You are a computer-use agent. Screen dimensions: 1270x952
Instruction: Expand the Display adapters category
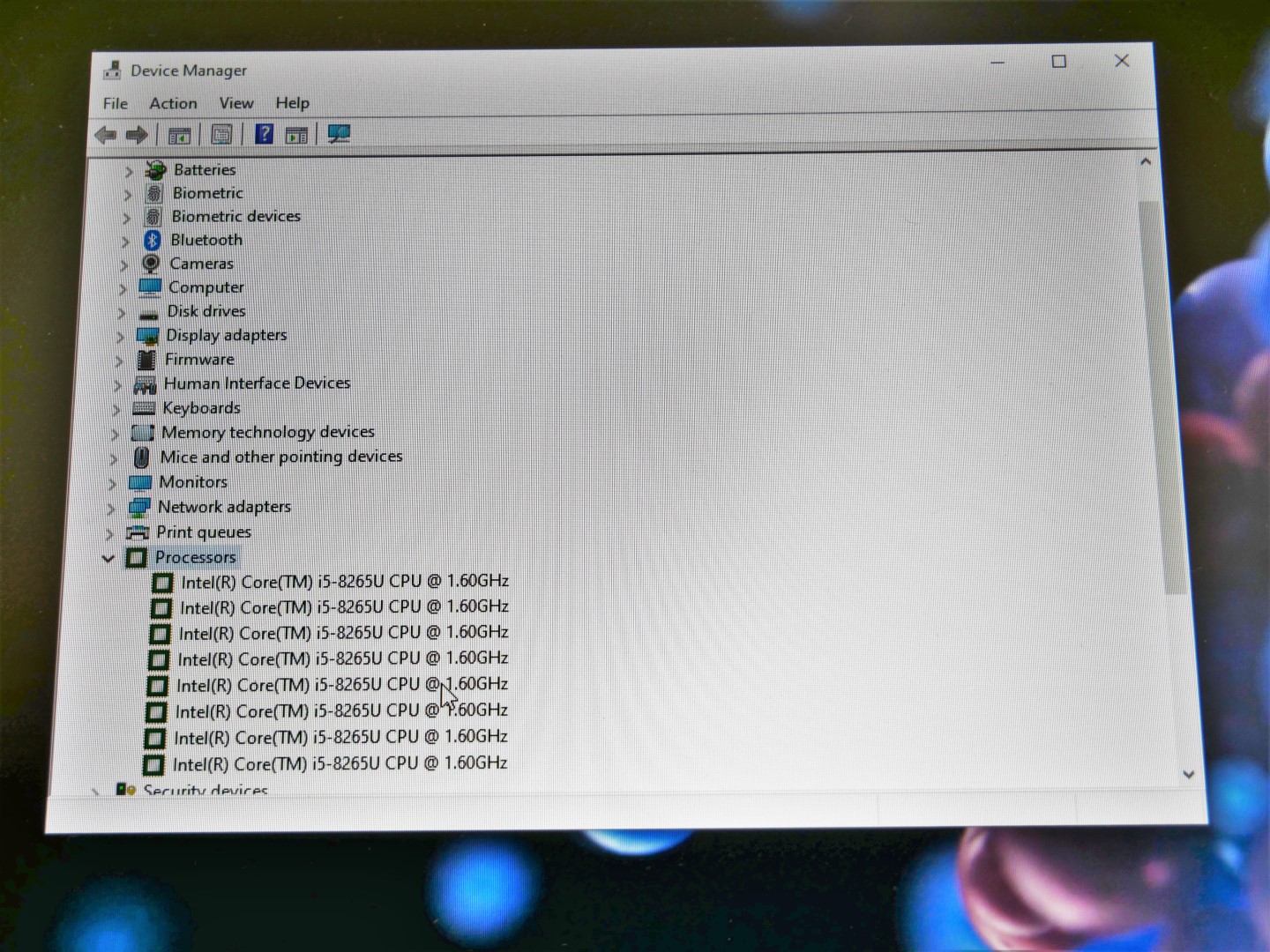pyautogui.click(x=120, y=337)
